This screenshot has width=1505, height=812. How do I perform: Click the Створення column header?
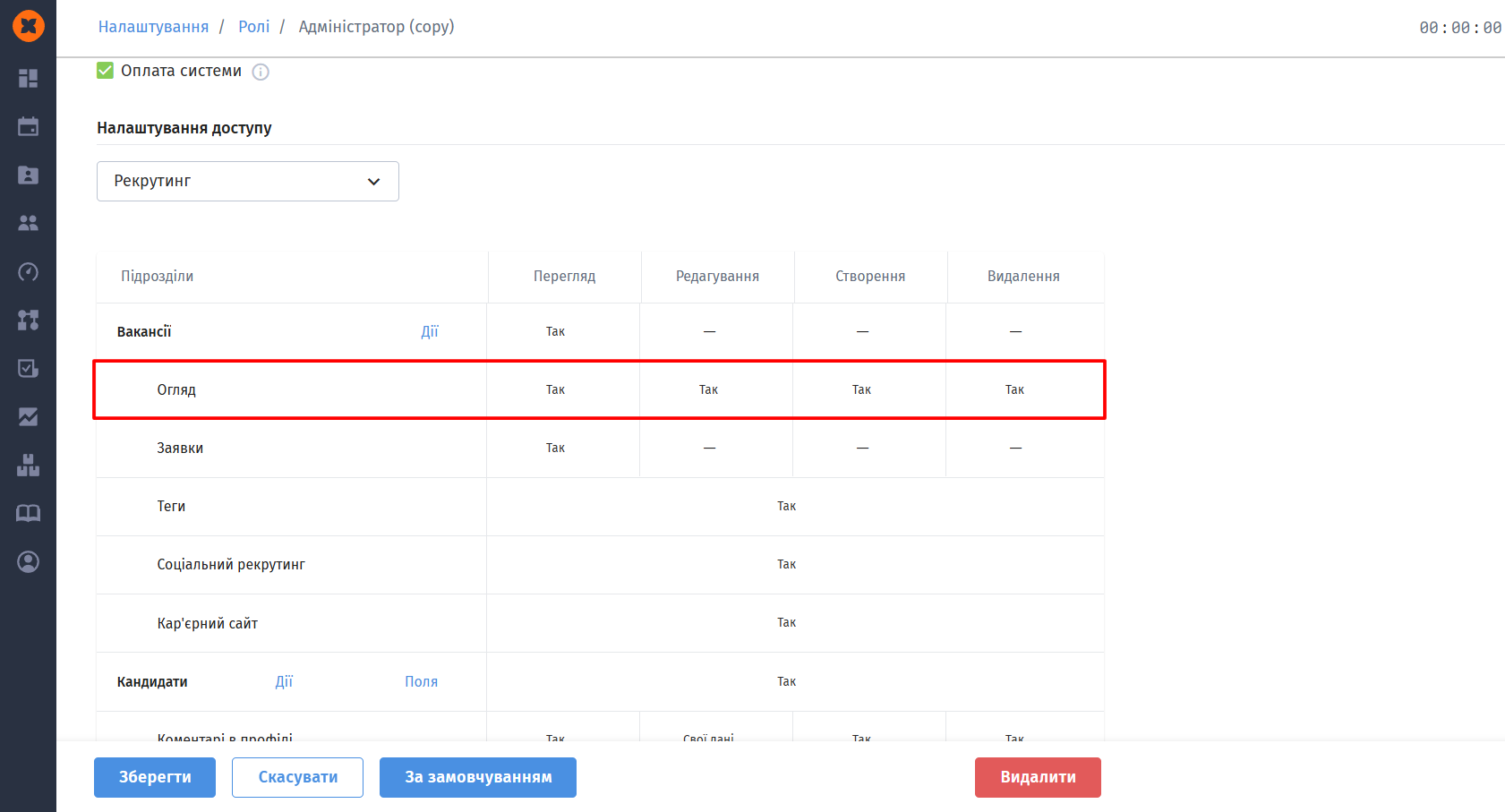click(870, 276)
